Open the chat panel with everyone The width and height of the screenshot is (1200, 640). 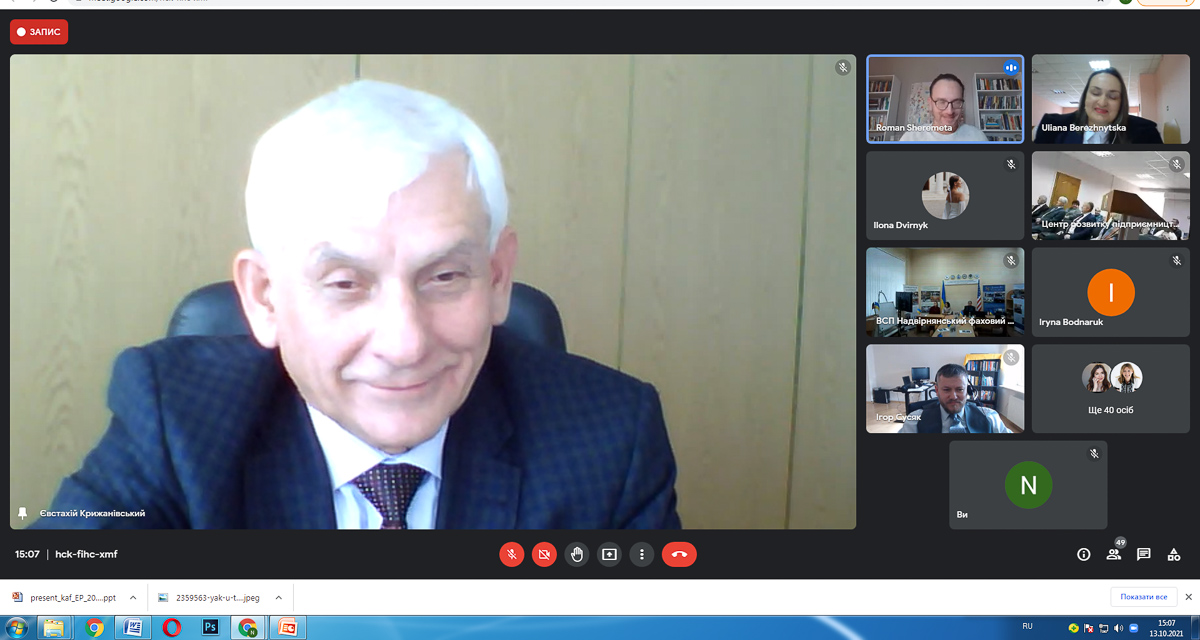1143,554
